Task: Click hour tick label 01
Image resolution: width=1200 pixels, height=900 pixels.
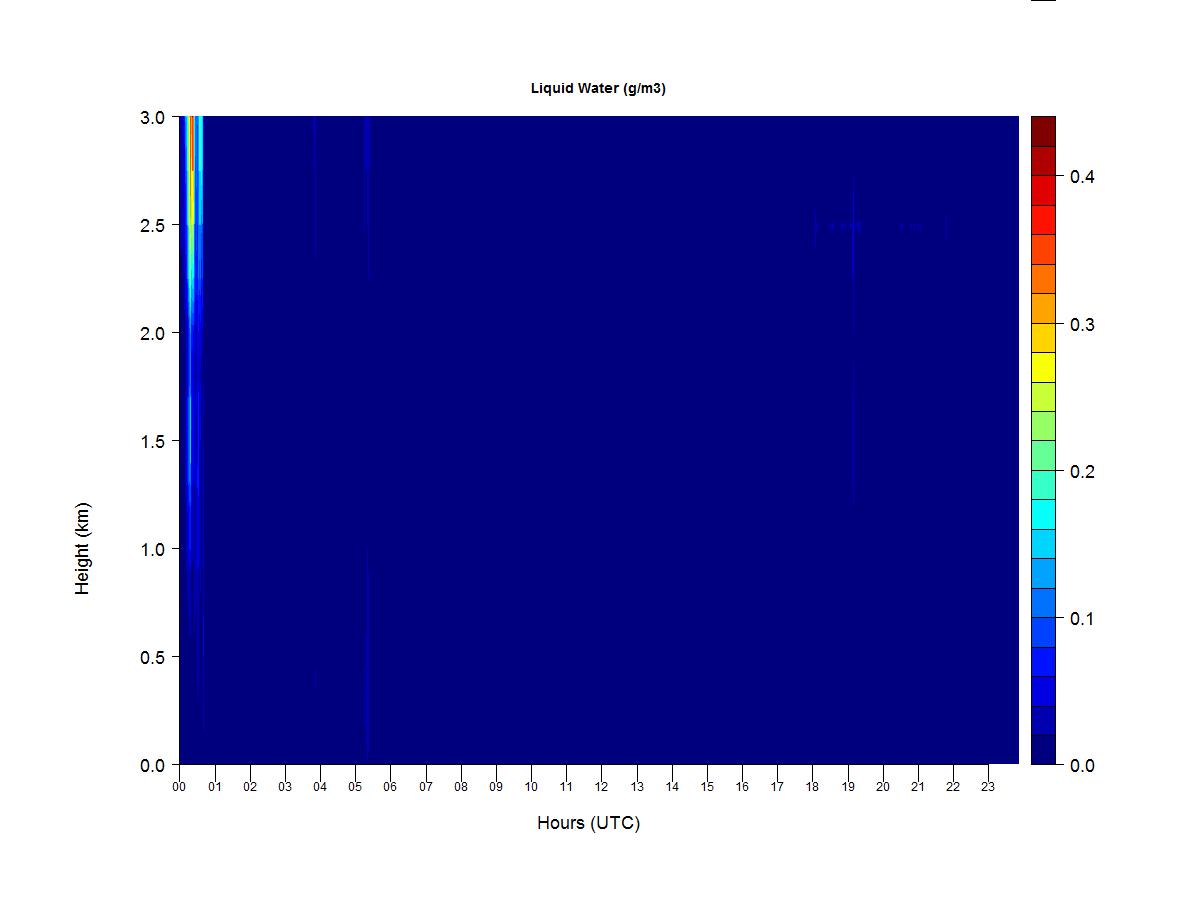Action: [x=214, y=787]
